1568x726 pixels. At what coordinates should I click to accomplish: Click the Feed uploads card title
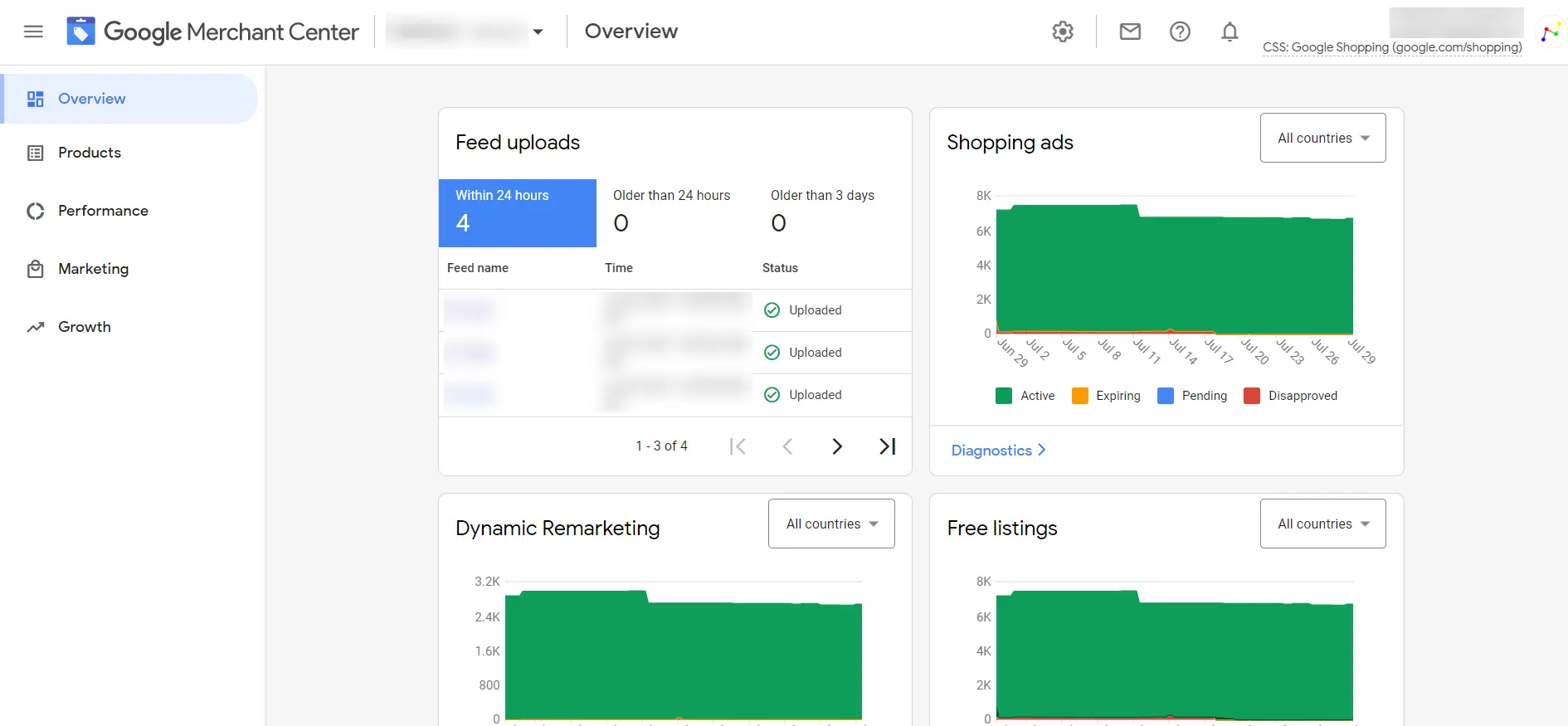518,143
